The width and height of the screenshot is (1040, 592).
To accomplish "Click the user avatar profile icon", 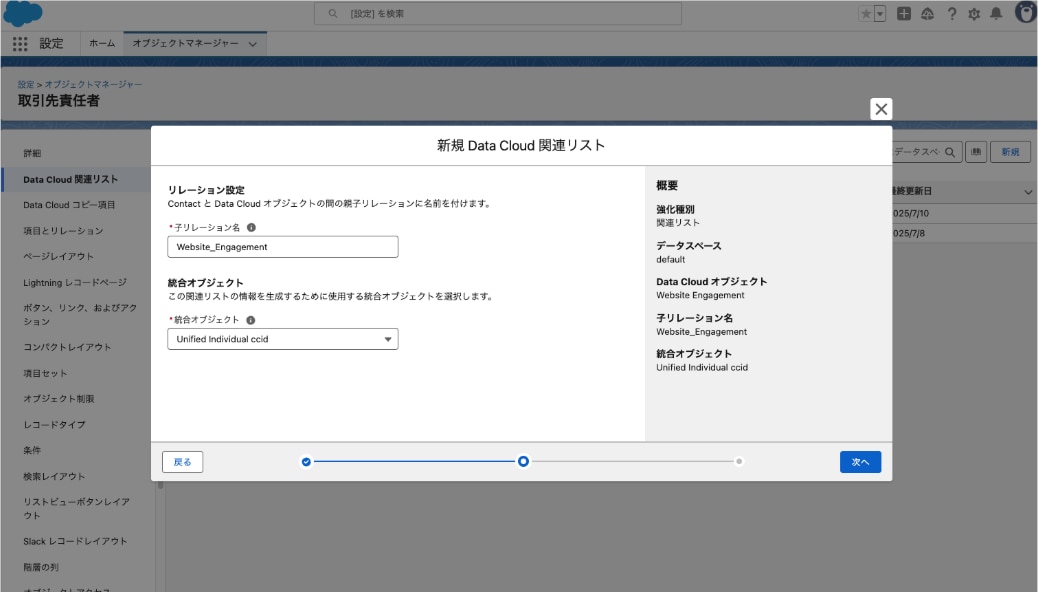I will (1025, 13).
